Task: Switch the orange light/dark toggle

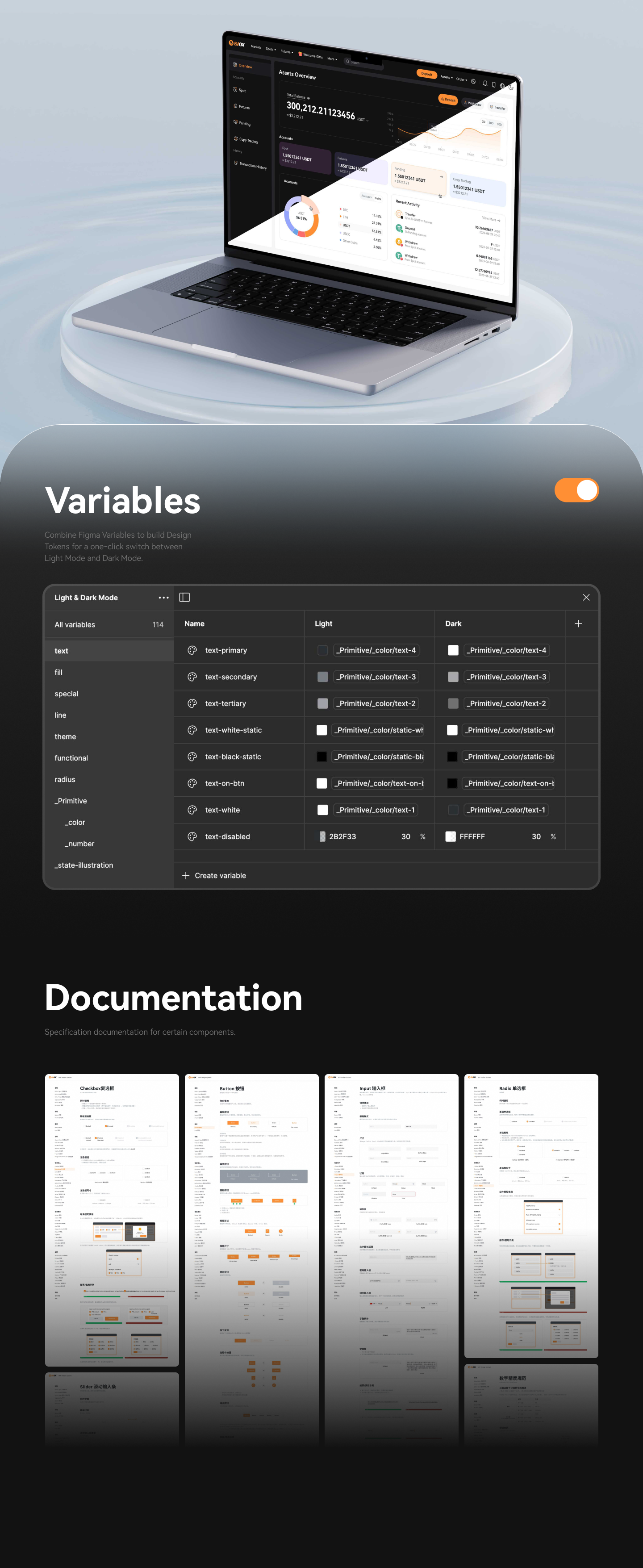Action: pos(576,490)
